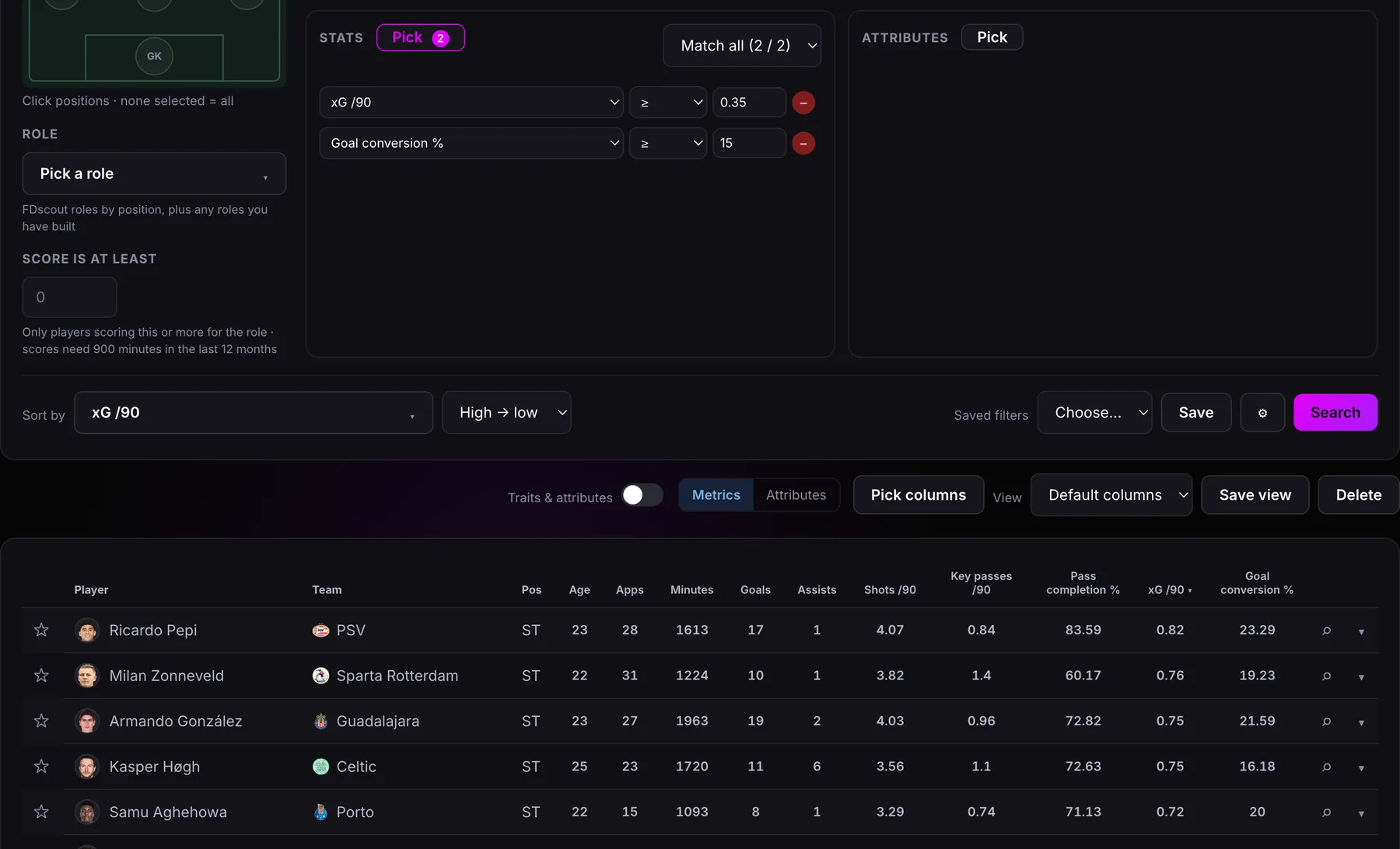Image resolution: width=1400 pixels, height=849 pixels.
Task: Star Milan Zonneveld as favorite
Action: (x=41, y=675)
